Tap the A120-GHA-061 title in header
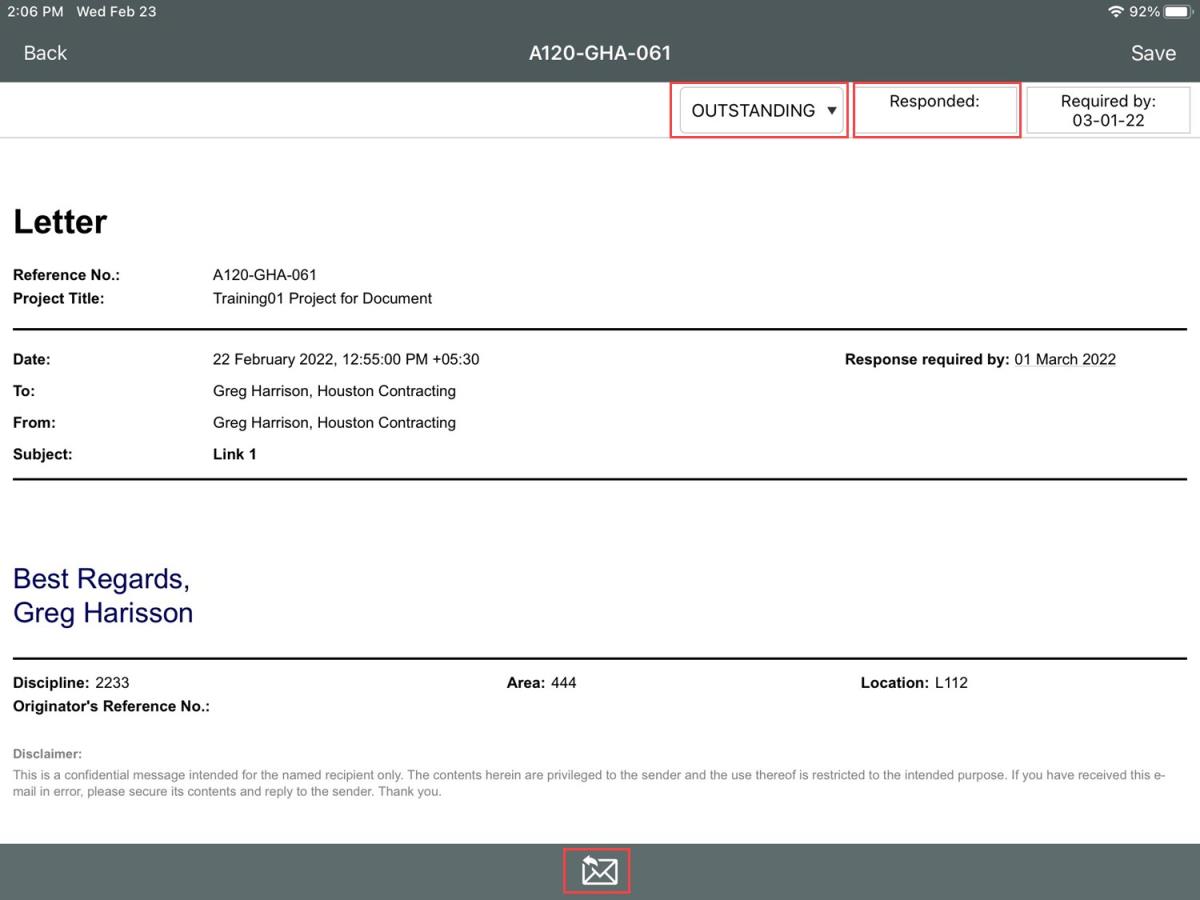 (x=599, y=53)
